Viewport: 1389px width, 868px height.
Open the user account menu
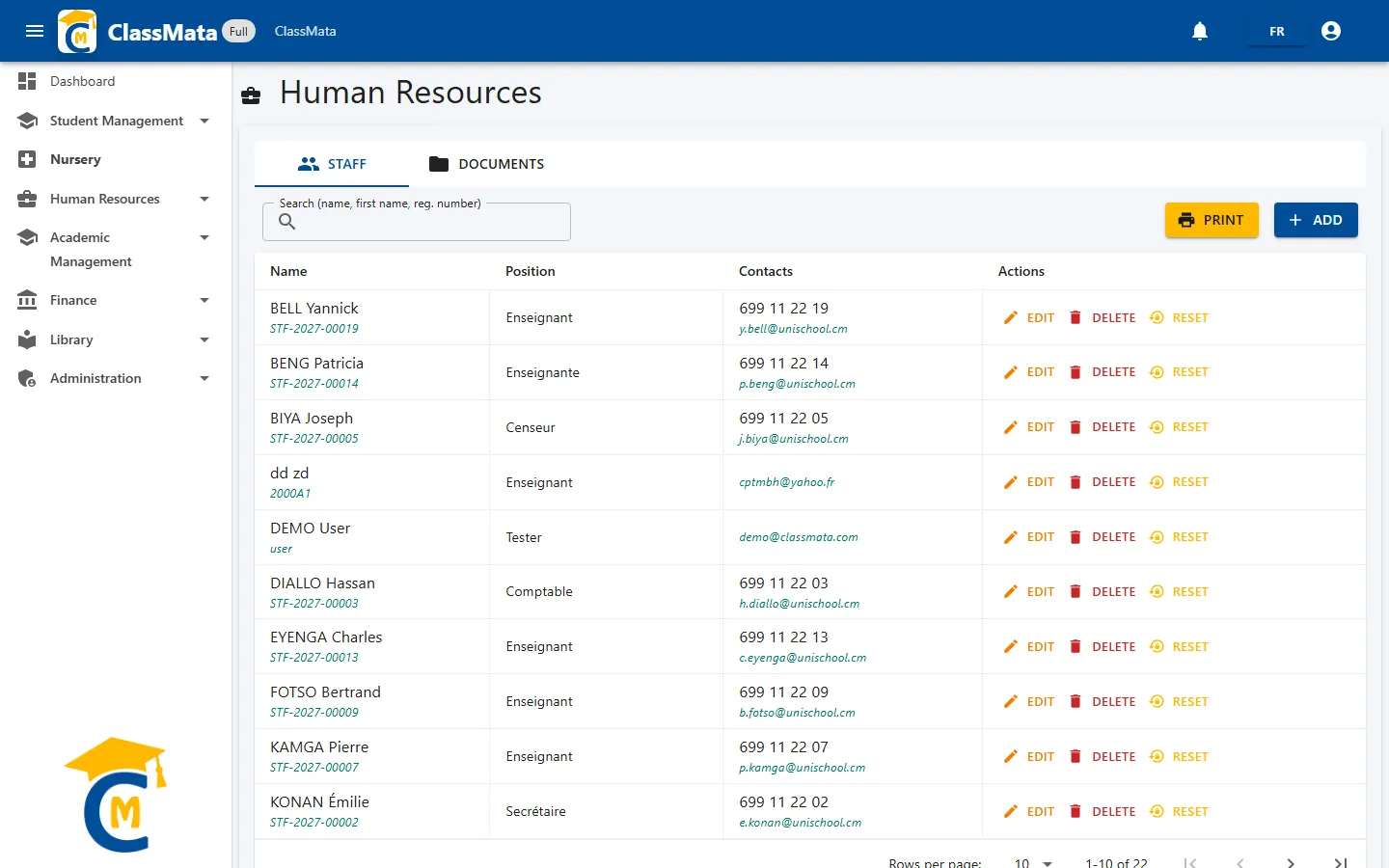[1331, 31]
